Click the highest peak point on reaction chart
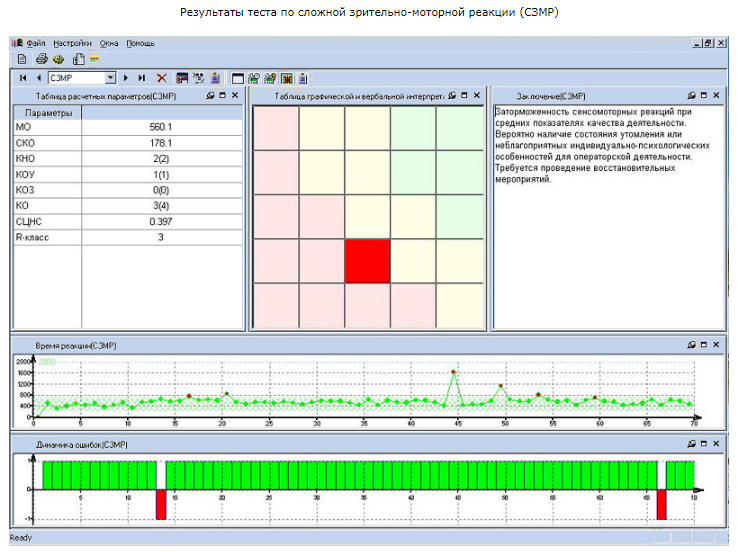This screenshot has width=738, height=552. [453, 372]
